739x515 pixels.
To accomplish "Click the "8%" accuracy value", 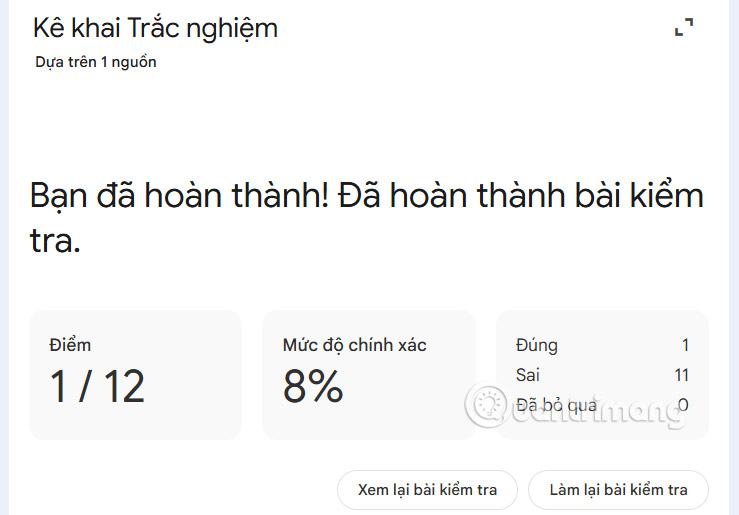I will click(x=312, y=386).
